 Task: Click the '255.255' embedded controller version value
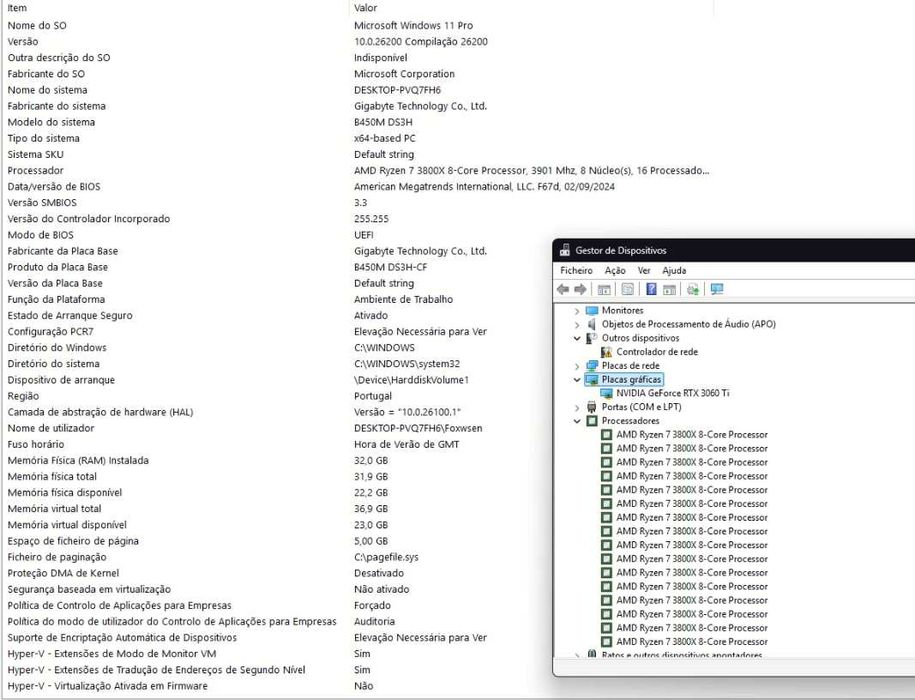coord(371,219)
